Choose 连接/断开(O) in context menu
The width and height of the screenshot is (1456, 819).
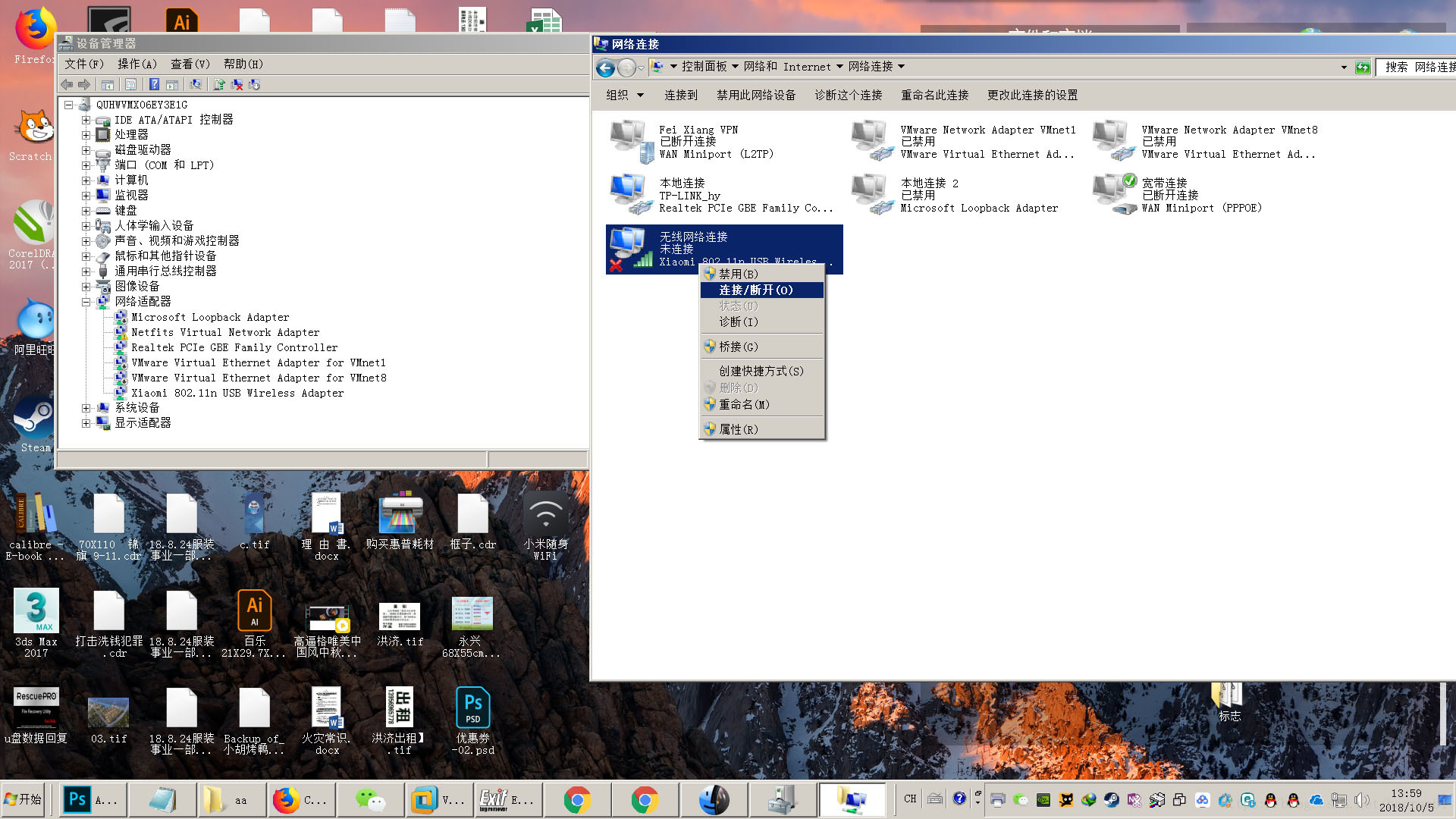coord(755,290)
